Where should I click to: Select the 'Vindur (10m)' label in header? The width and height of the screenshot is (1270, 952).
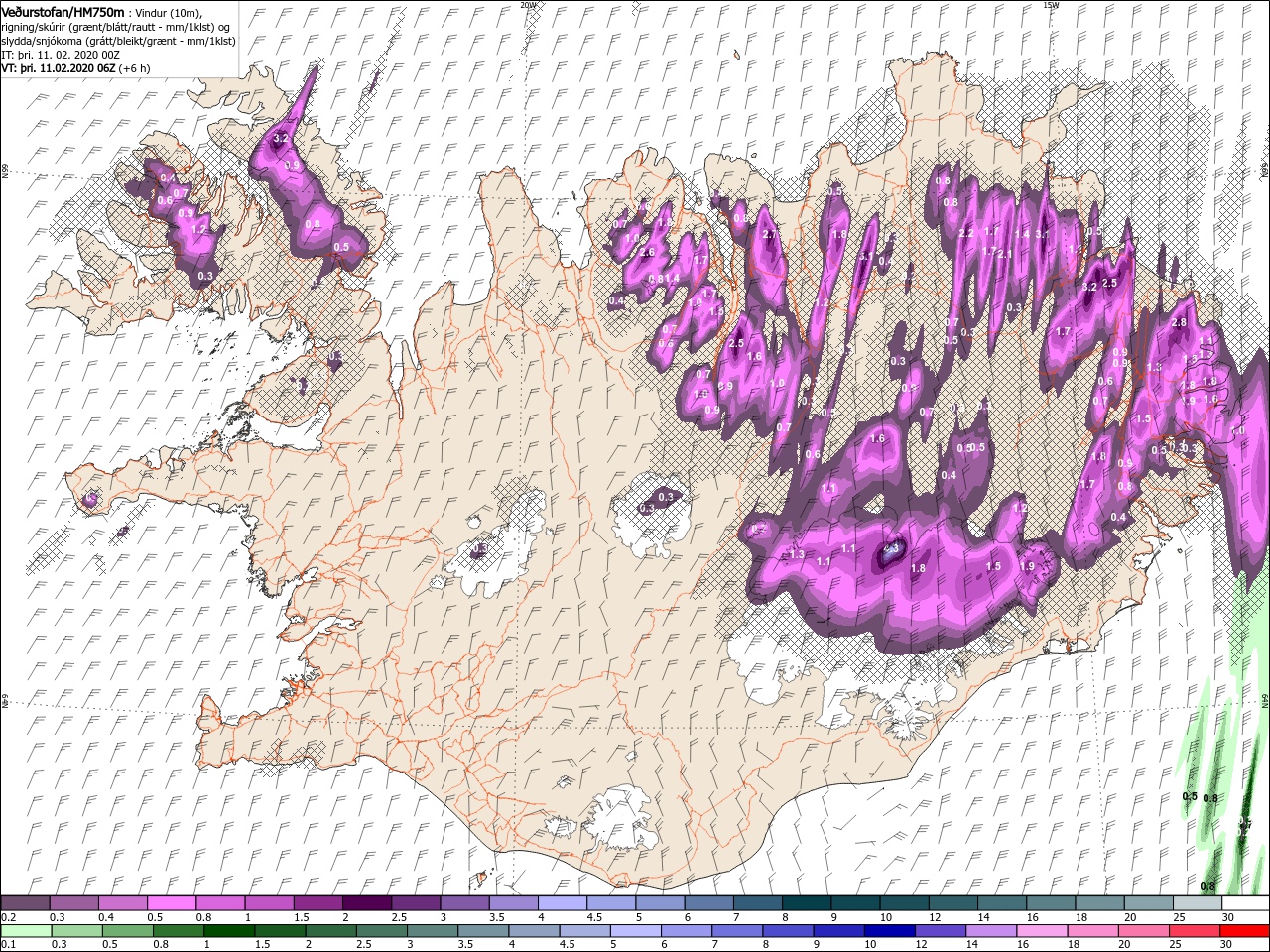pos(168,11)
